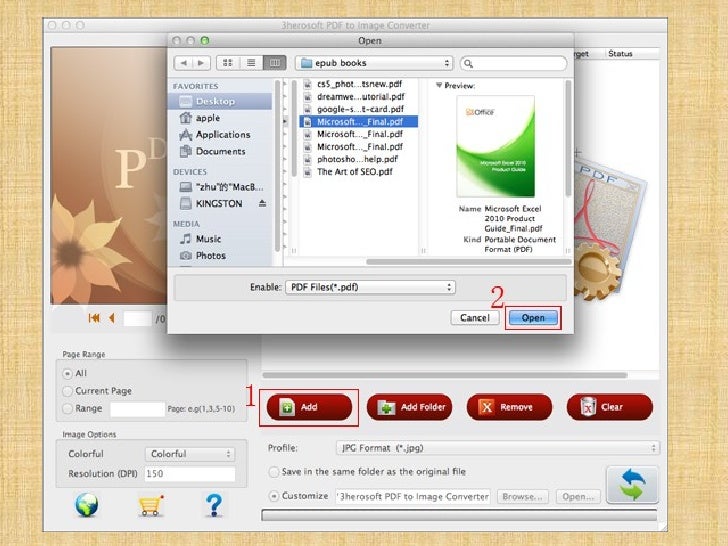The height and width of the screenshot is (546, 728).
Task: Select the All page range option
Action: tap(67, 373)
